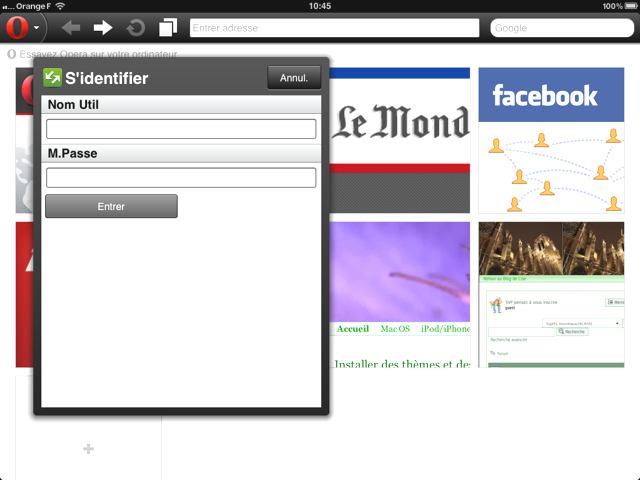This screenshot has height=480, width=640.
Task: Tap the battery indicator in status bar
Action: [627, 6]
